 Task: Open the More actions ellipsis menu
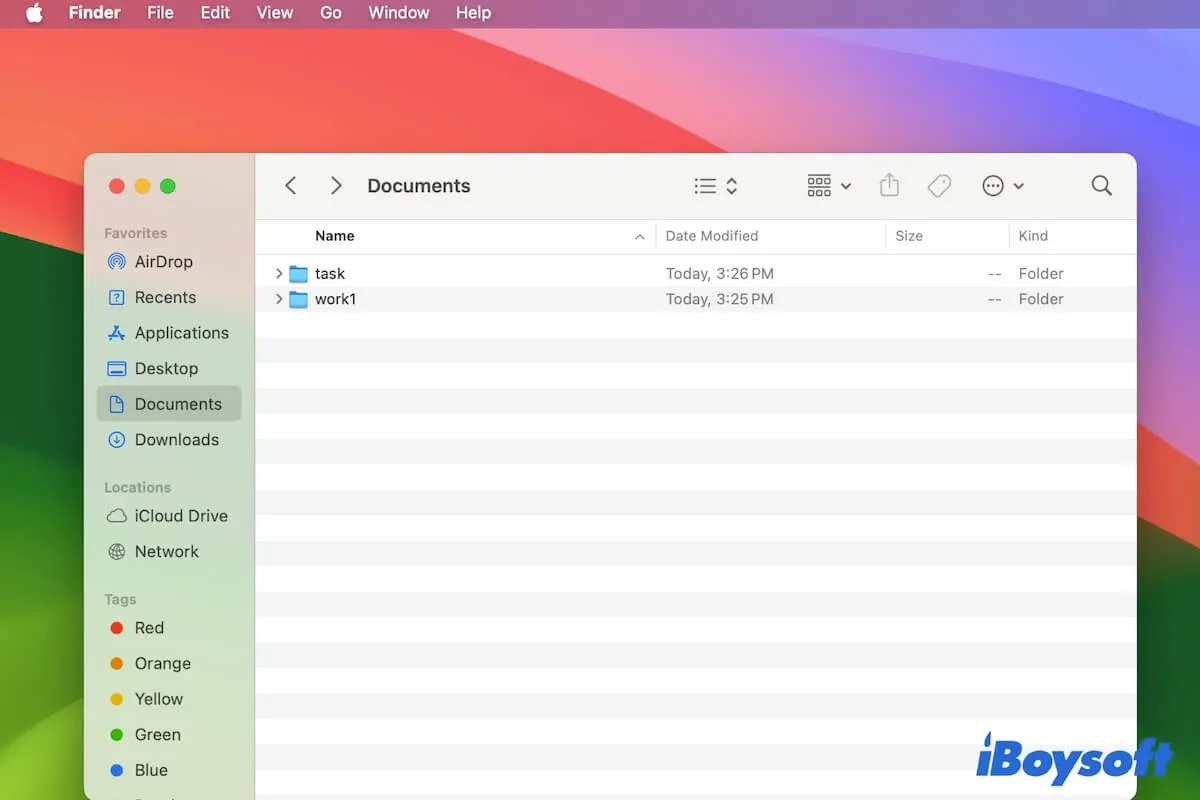1002,186
